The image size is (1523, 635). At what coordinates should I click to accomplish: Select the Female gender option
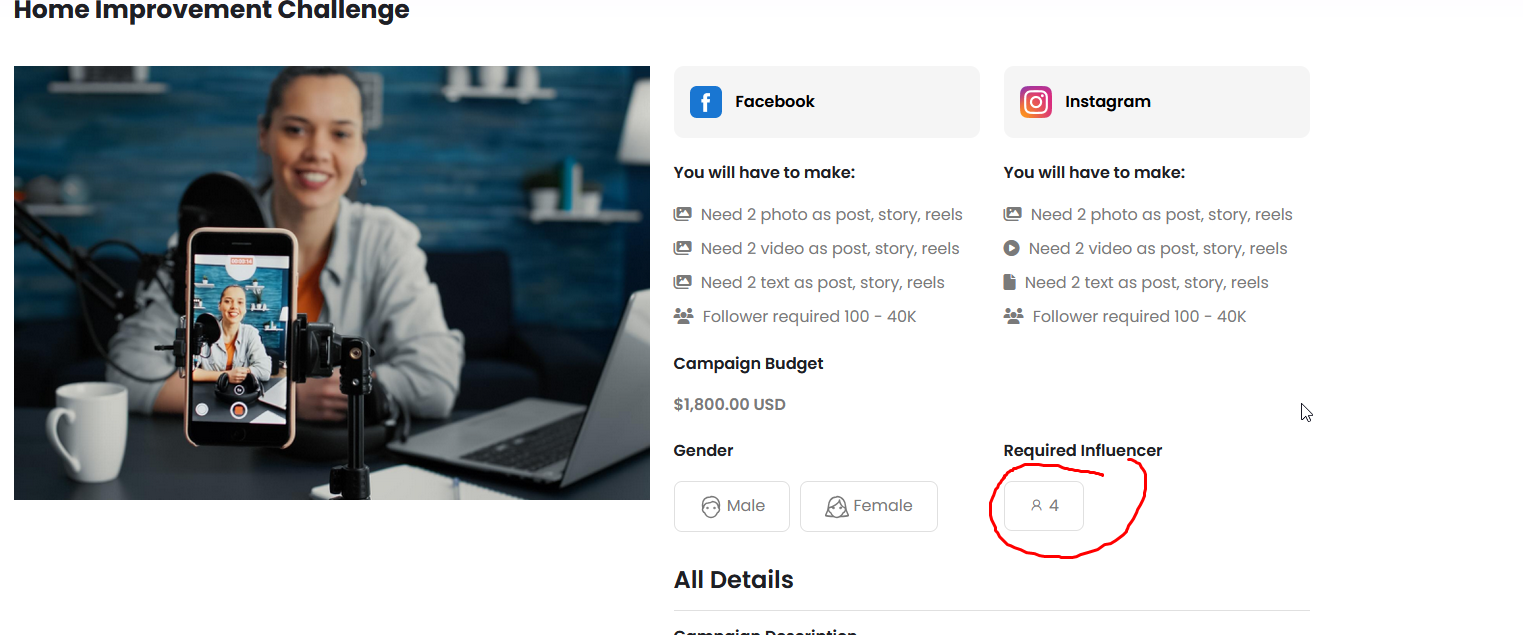[869, 506]
